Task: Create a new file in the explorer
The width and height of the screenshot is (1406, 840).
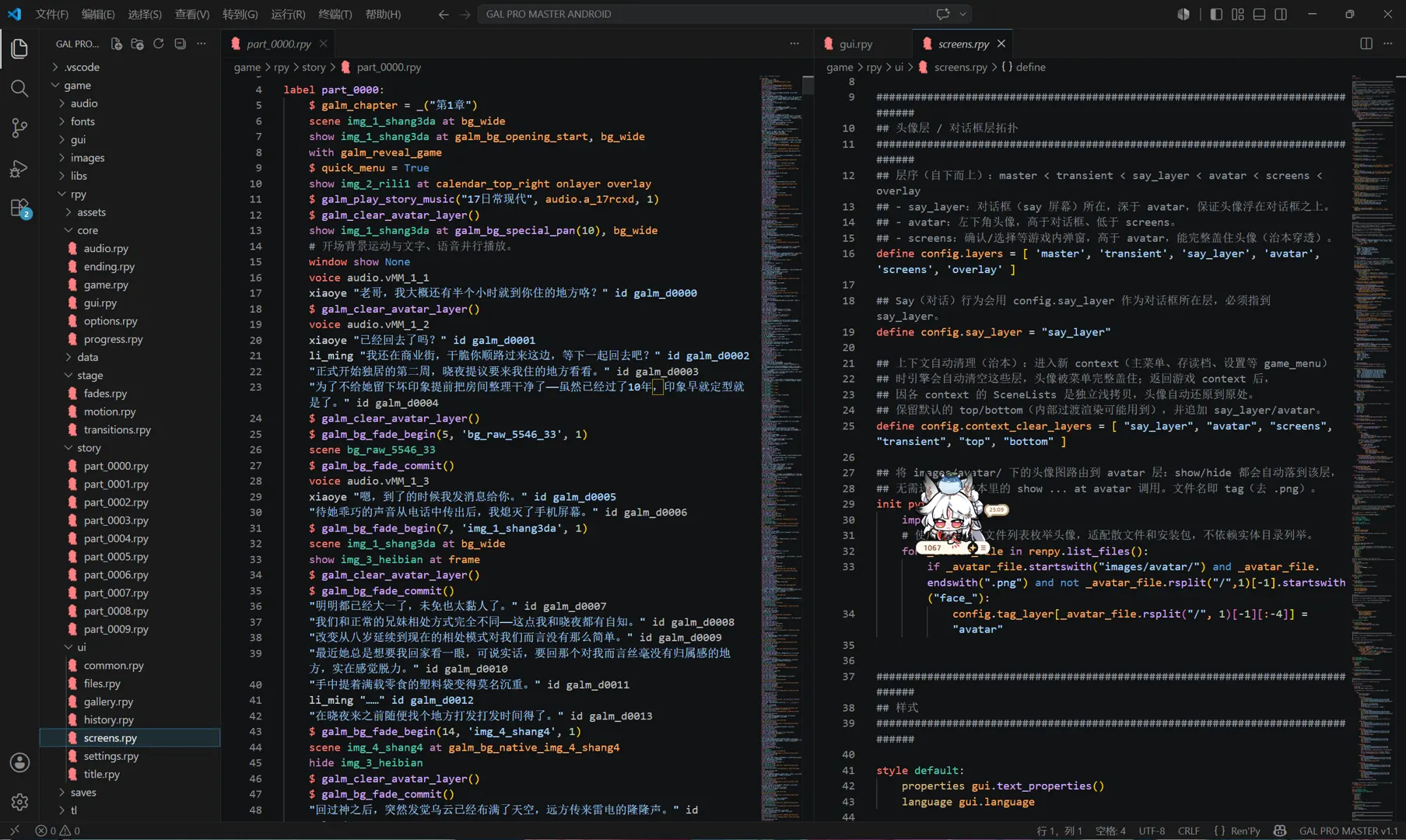Action: click(x=116, y=44)
